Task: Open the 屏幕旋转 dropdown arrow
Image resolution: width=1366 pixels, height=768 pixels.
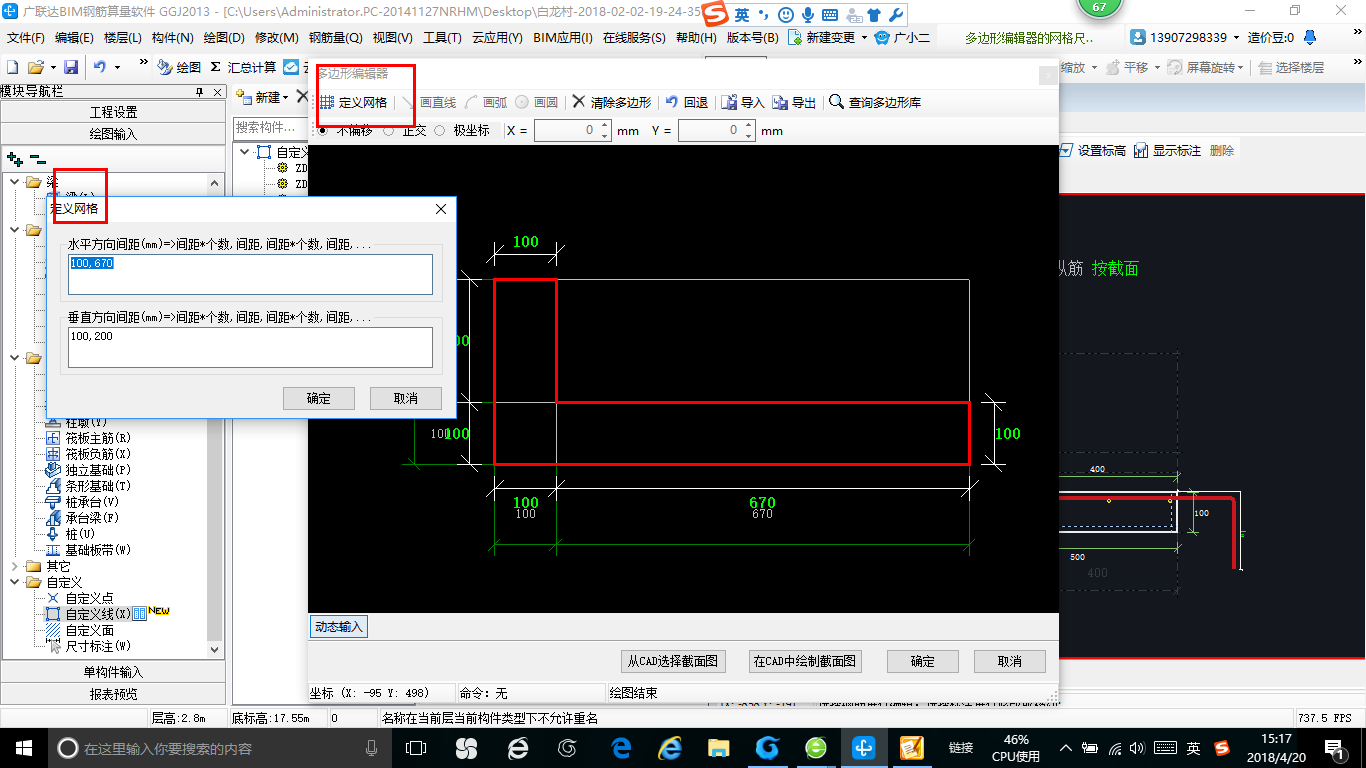Action: pyautogui.click(x=1242, y=68)
